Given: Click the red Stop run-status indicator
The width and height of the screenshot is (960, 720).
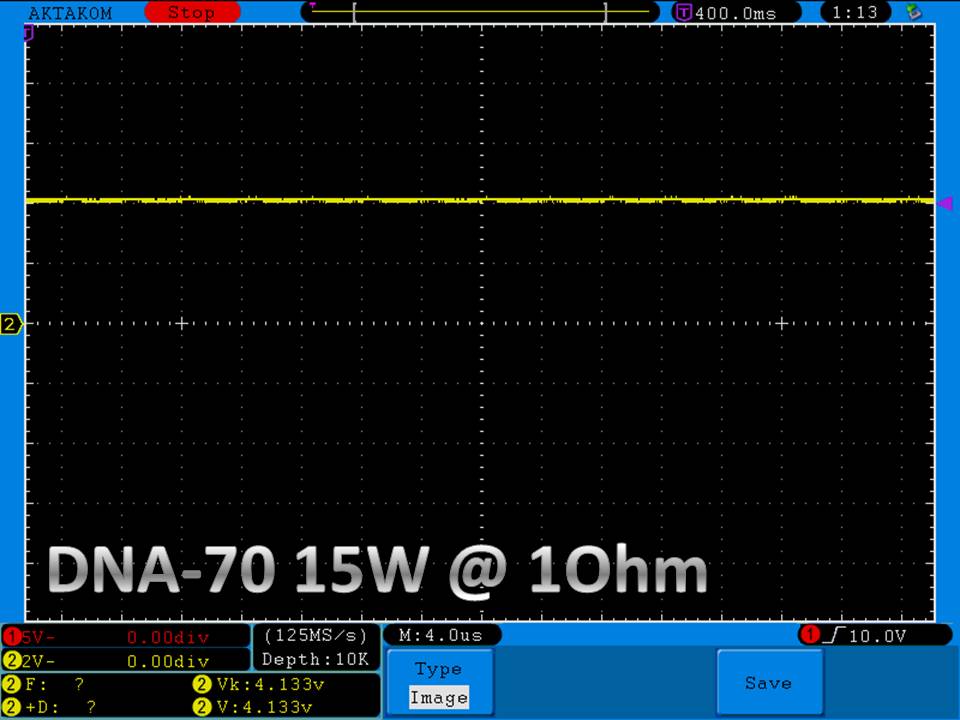Looking at the screenshot, I should coord(190,13).
